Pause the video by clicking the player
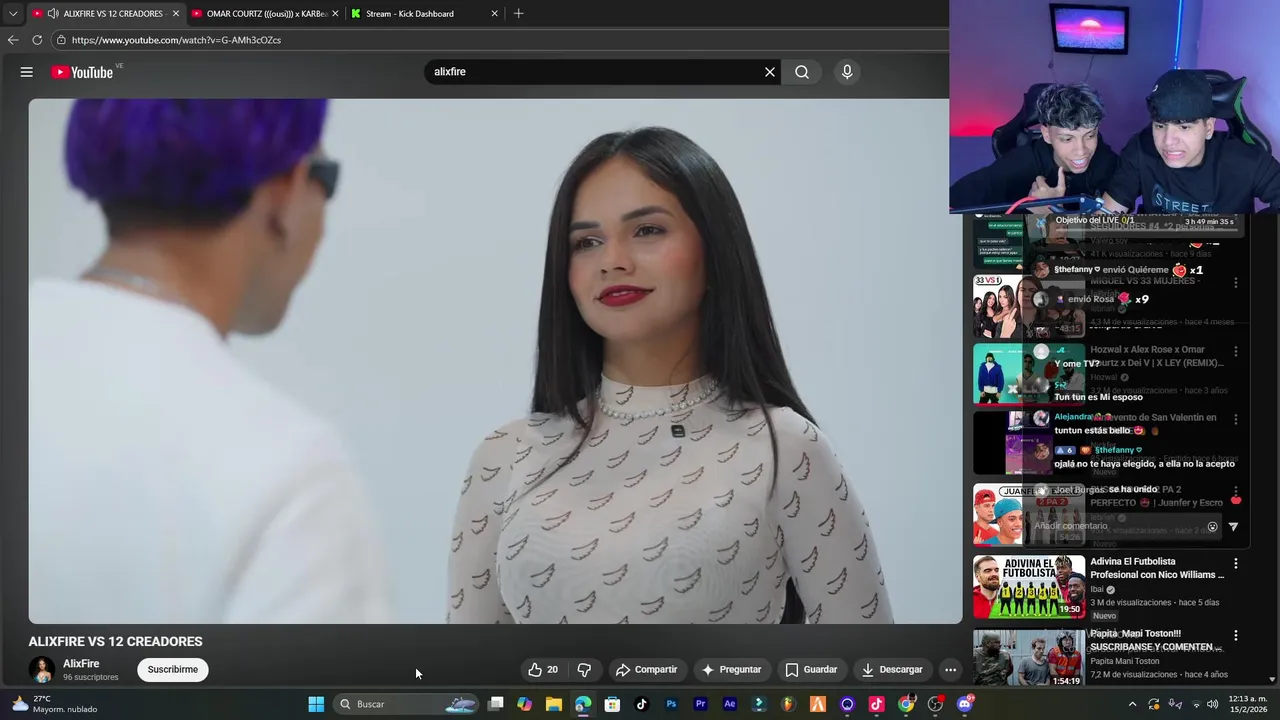Image resolution: width=1280 pixels, height=720 pixels. coord(495,360)
